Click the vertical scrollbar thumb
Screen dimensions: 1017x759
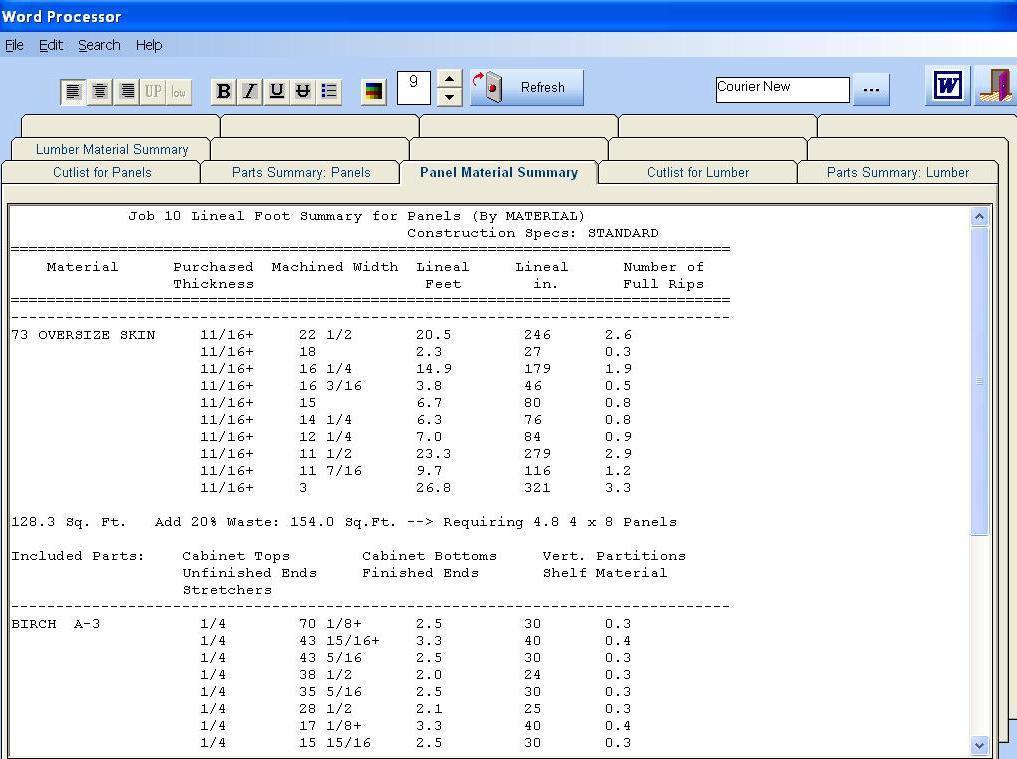click(x=979, y=381)
